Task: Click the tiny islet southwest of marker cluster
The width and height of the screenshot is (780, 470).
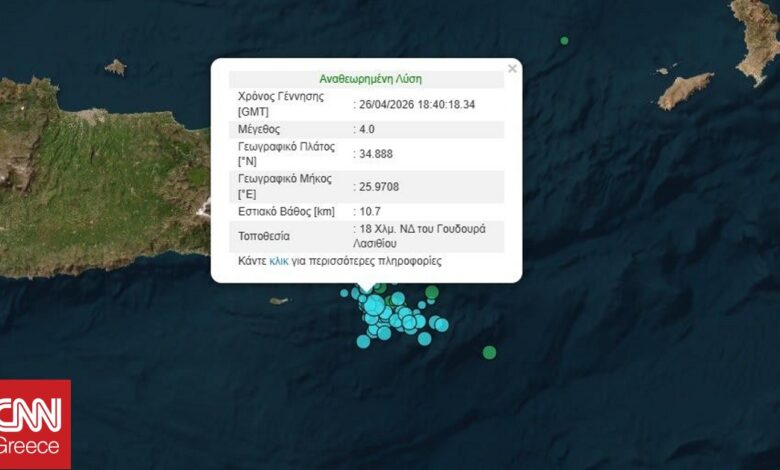Action: (279, 300)
